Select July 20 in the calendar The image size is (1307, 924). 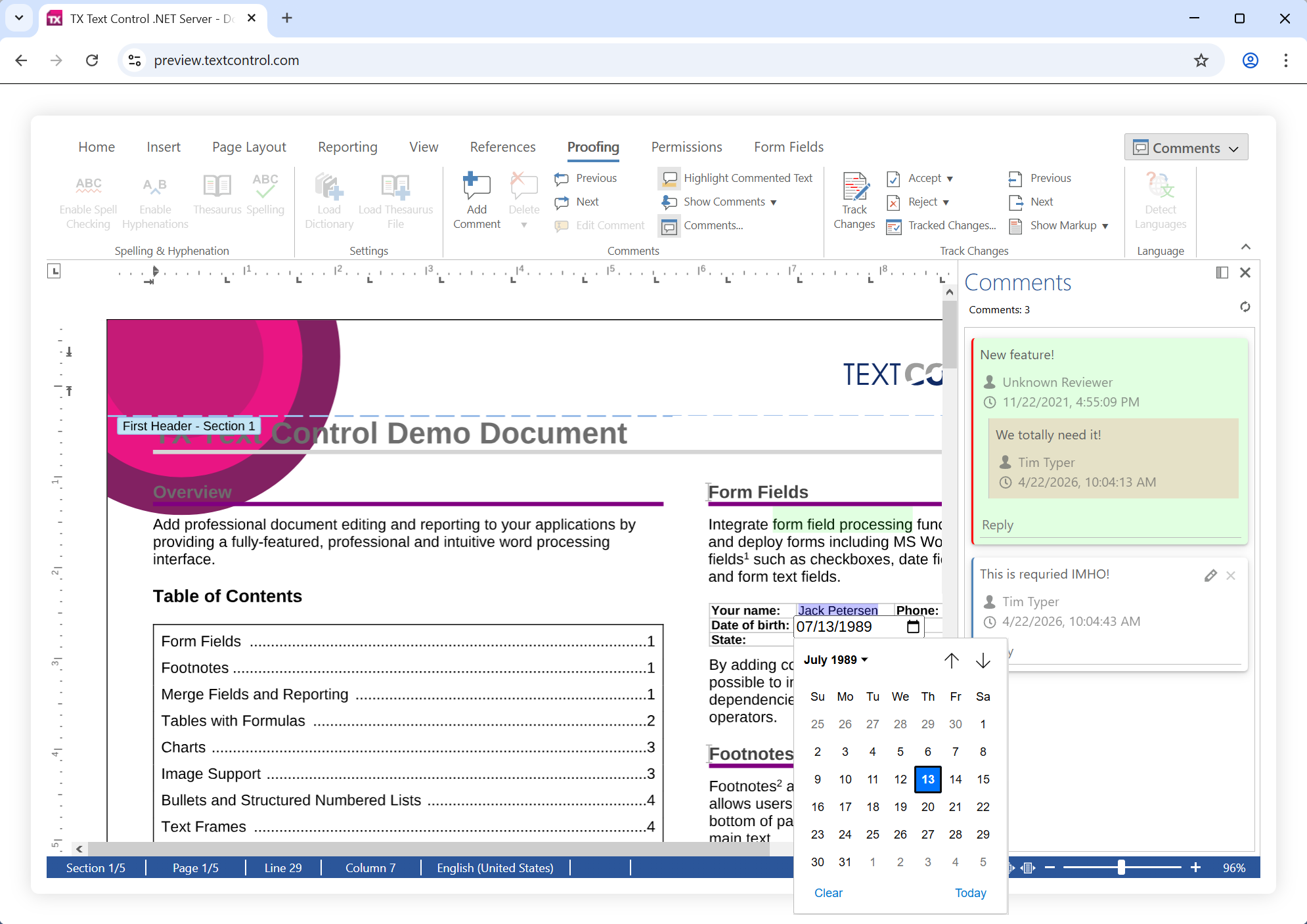point(927,806)
